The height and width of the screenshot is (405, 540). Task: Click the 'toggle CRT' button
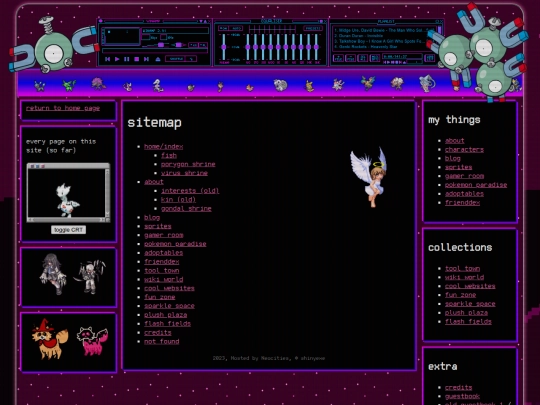[x=68, y=230]
